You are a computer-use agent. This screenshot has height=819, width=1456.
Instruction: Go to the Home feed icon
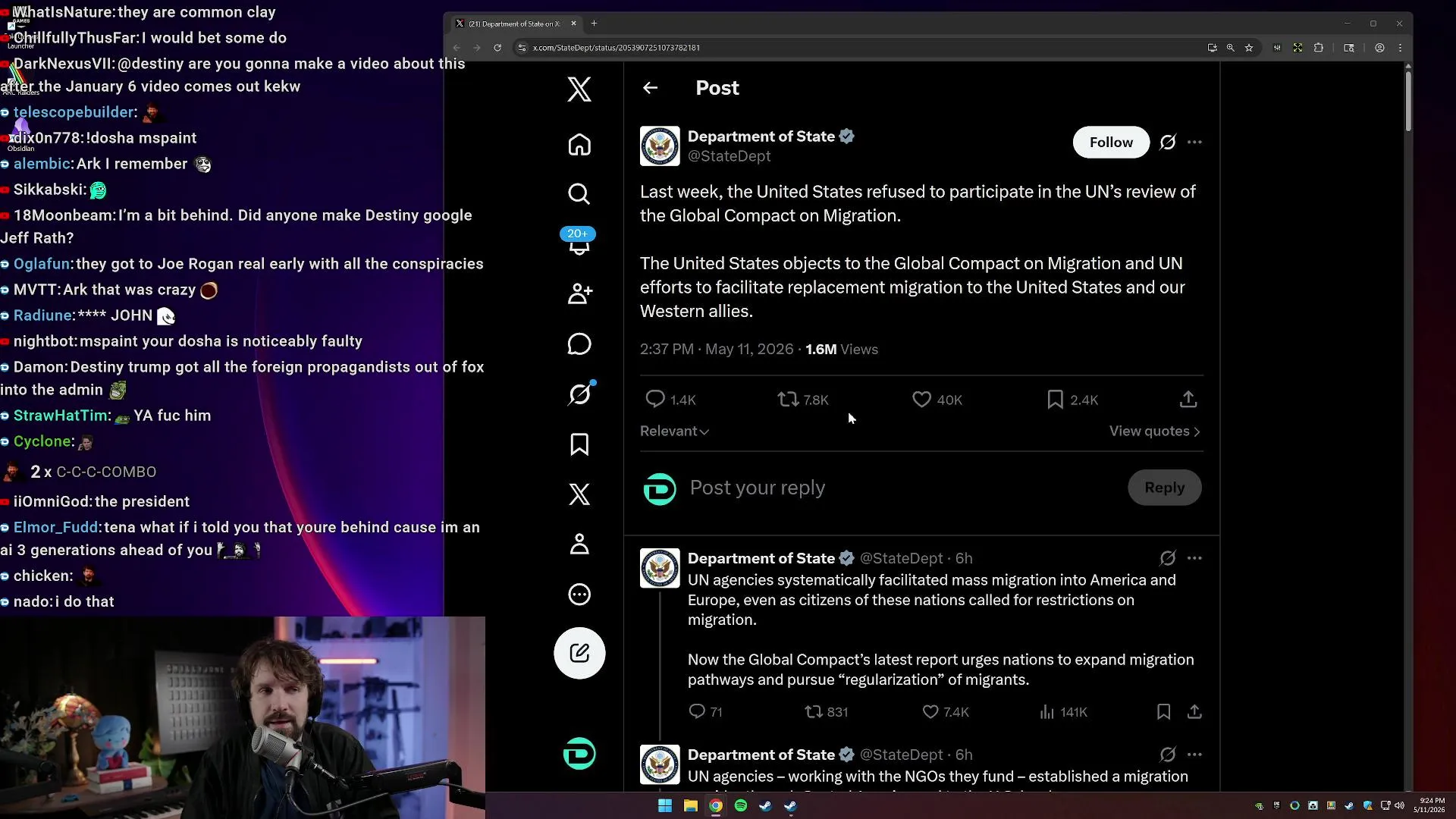tap(579, 144)
